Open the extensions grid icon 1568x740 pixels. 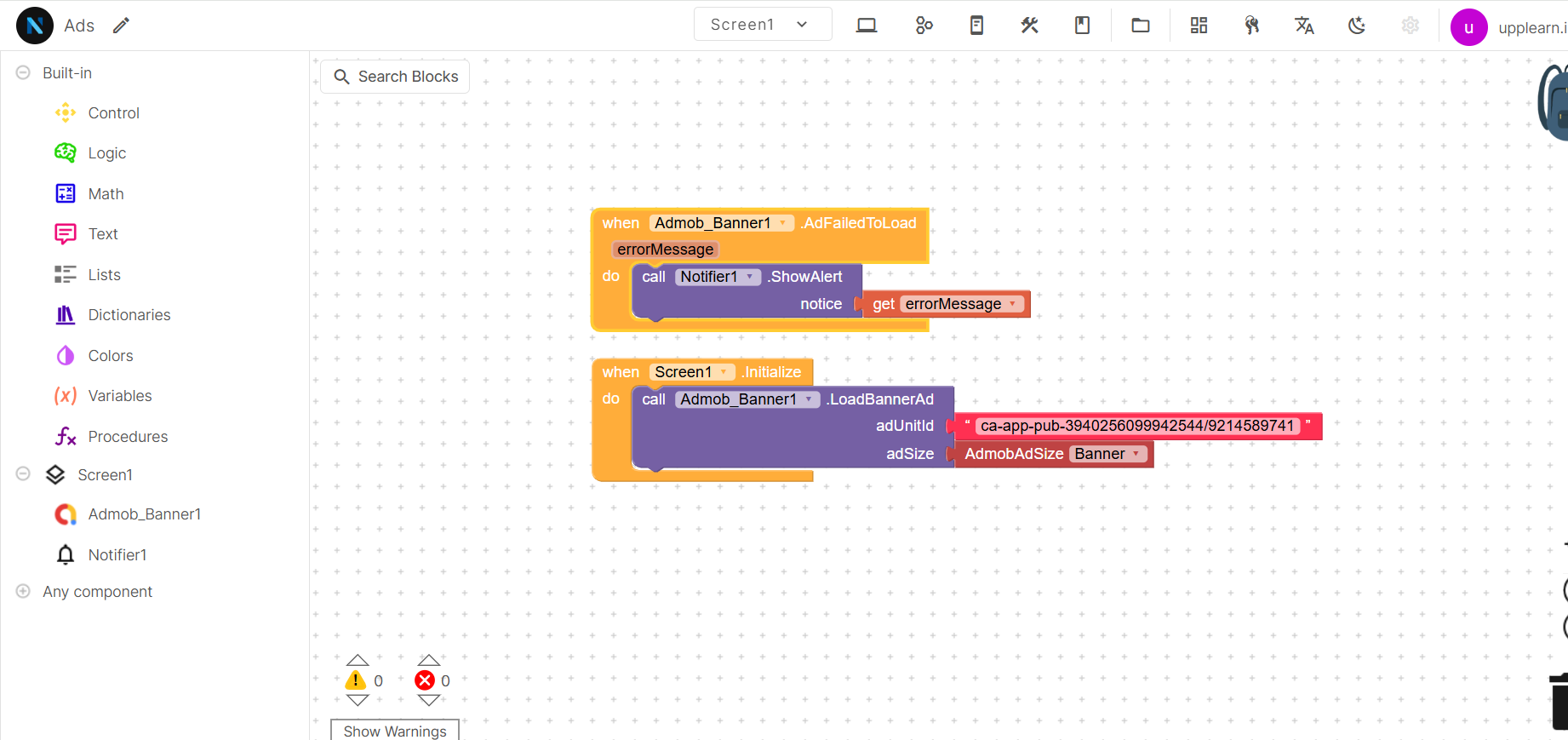[1199, 26]
